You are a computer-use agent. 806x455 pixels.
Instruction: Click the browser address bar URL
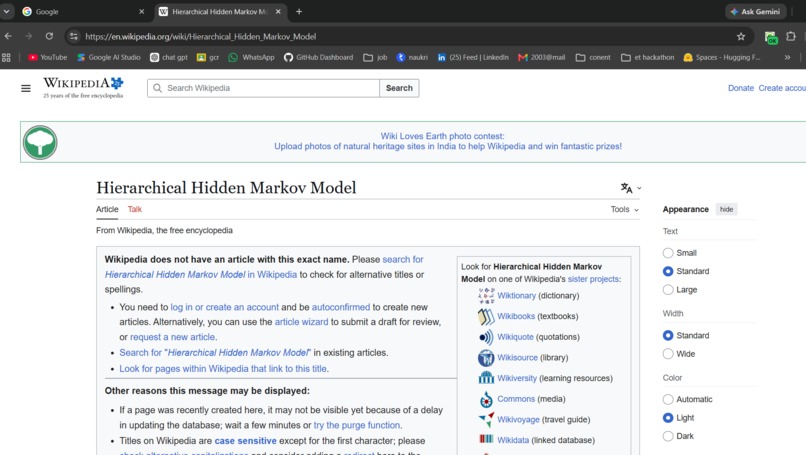(200, 37)
